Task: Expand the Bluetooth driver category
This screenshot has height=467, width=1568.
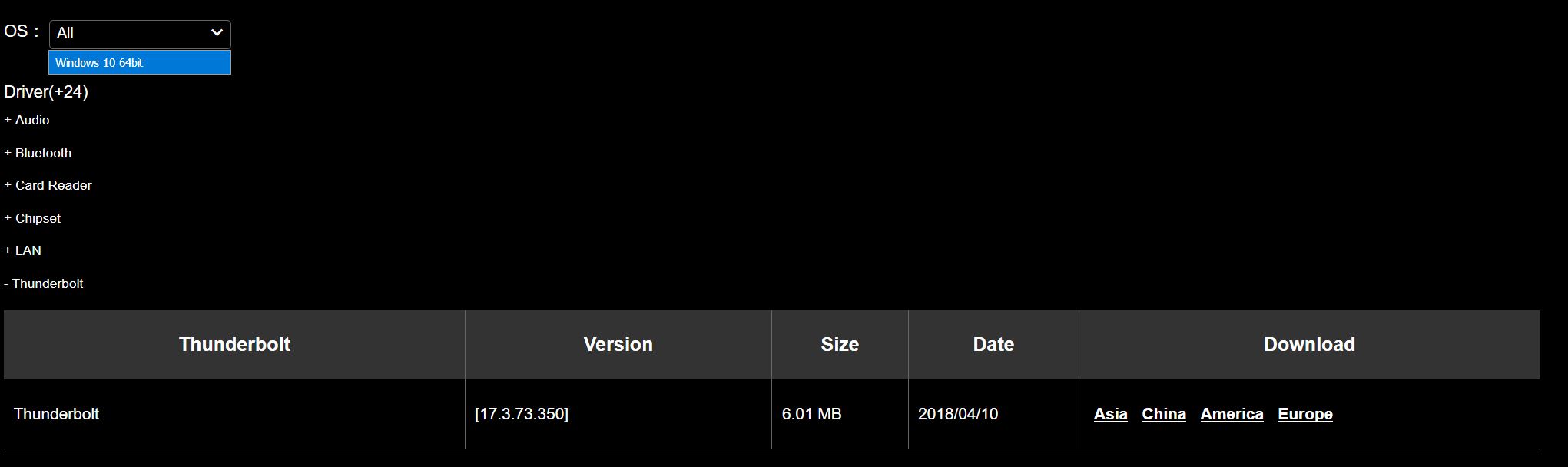Action: [x=38, y=153]
